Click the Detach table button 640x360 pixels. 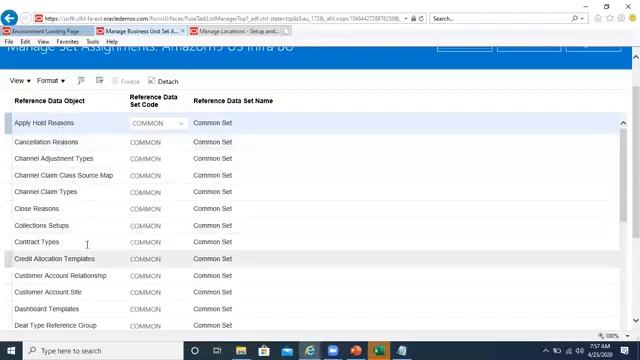pos(163,81)
